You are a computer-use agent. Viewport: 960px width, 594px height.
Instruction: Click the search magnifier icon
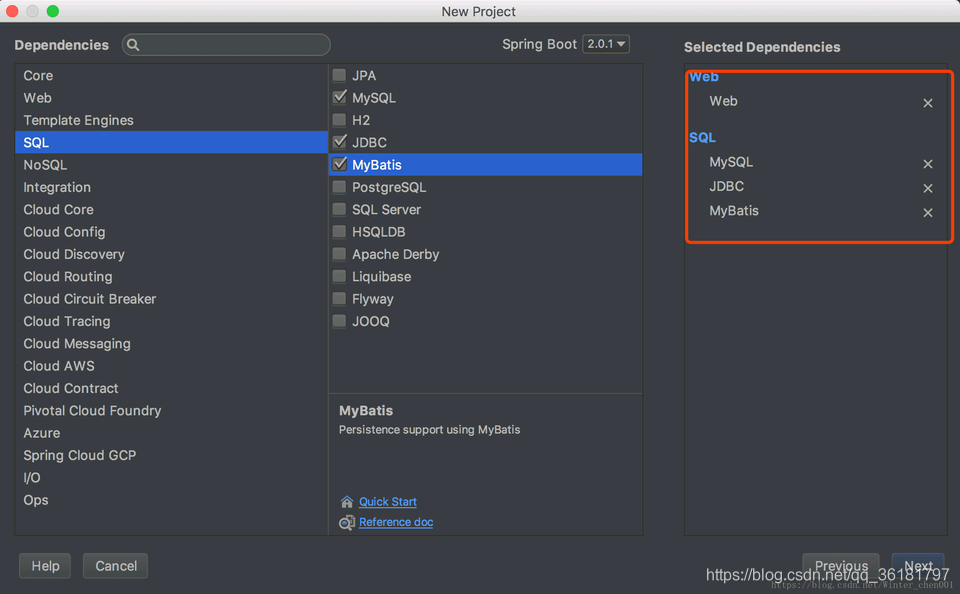tap(133, 45)
